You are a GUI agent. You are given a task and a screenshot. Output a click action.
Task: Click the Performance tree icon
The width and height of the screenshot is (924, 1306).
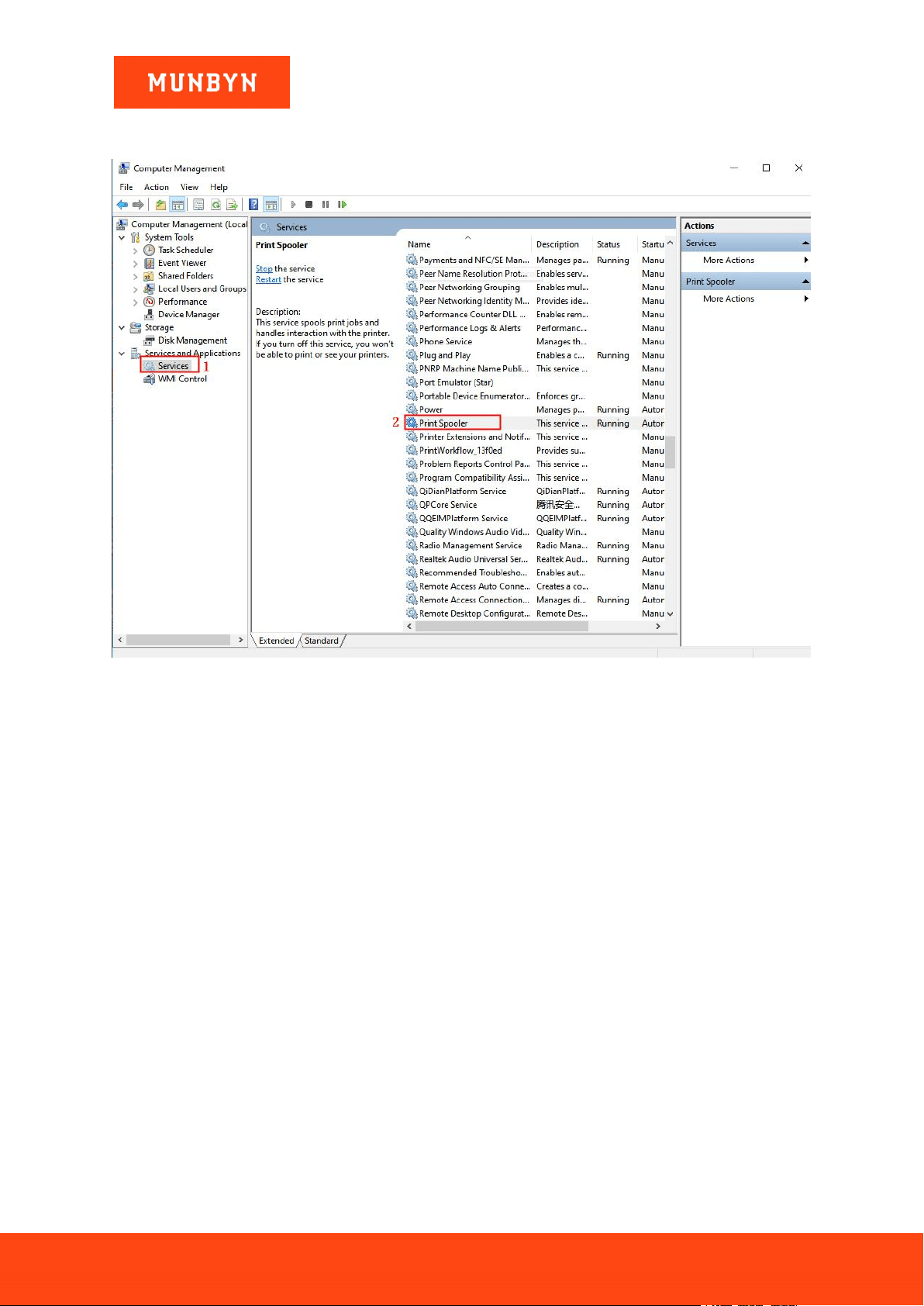(150, 302)
